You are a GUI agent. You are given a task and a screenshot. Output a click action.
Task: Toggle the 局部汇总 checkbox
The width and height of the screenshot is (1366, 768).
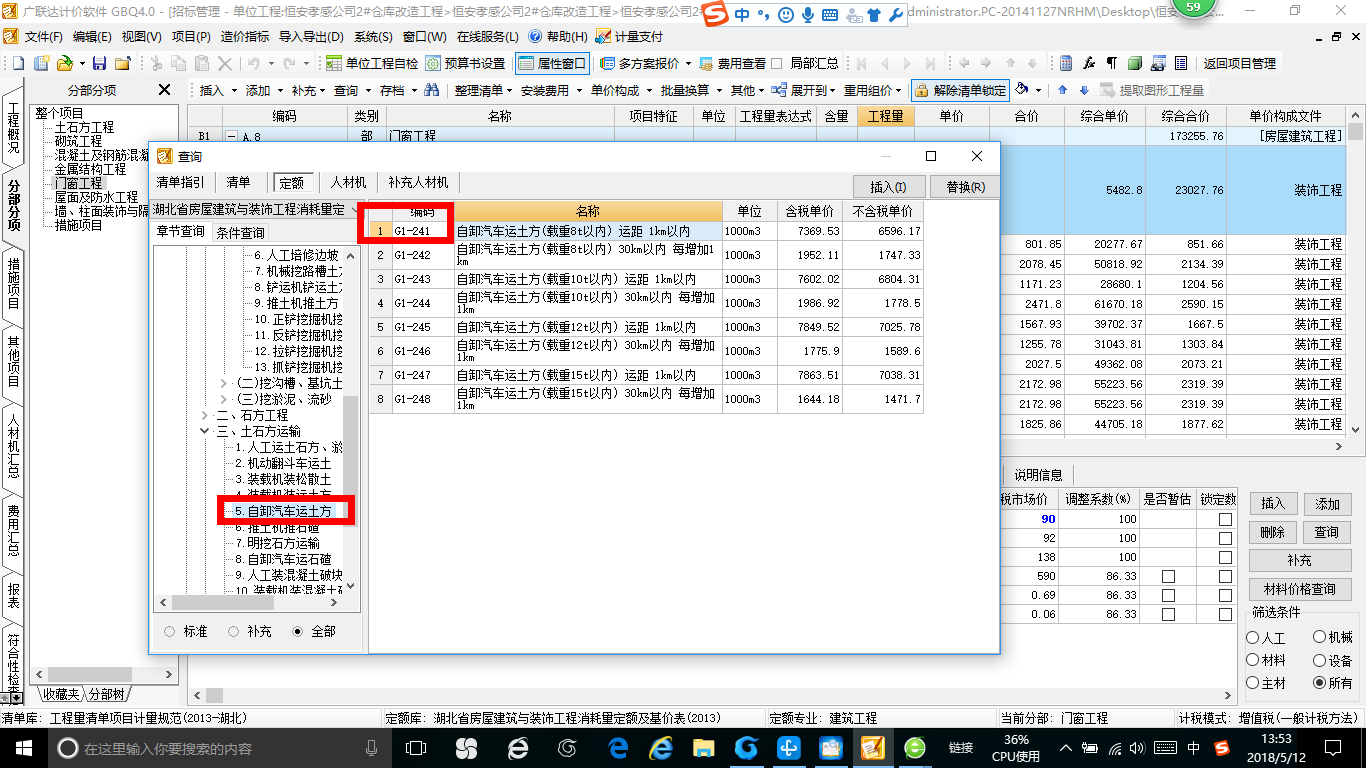pyautogui.click(x=777, y=63)
